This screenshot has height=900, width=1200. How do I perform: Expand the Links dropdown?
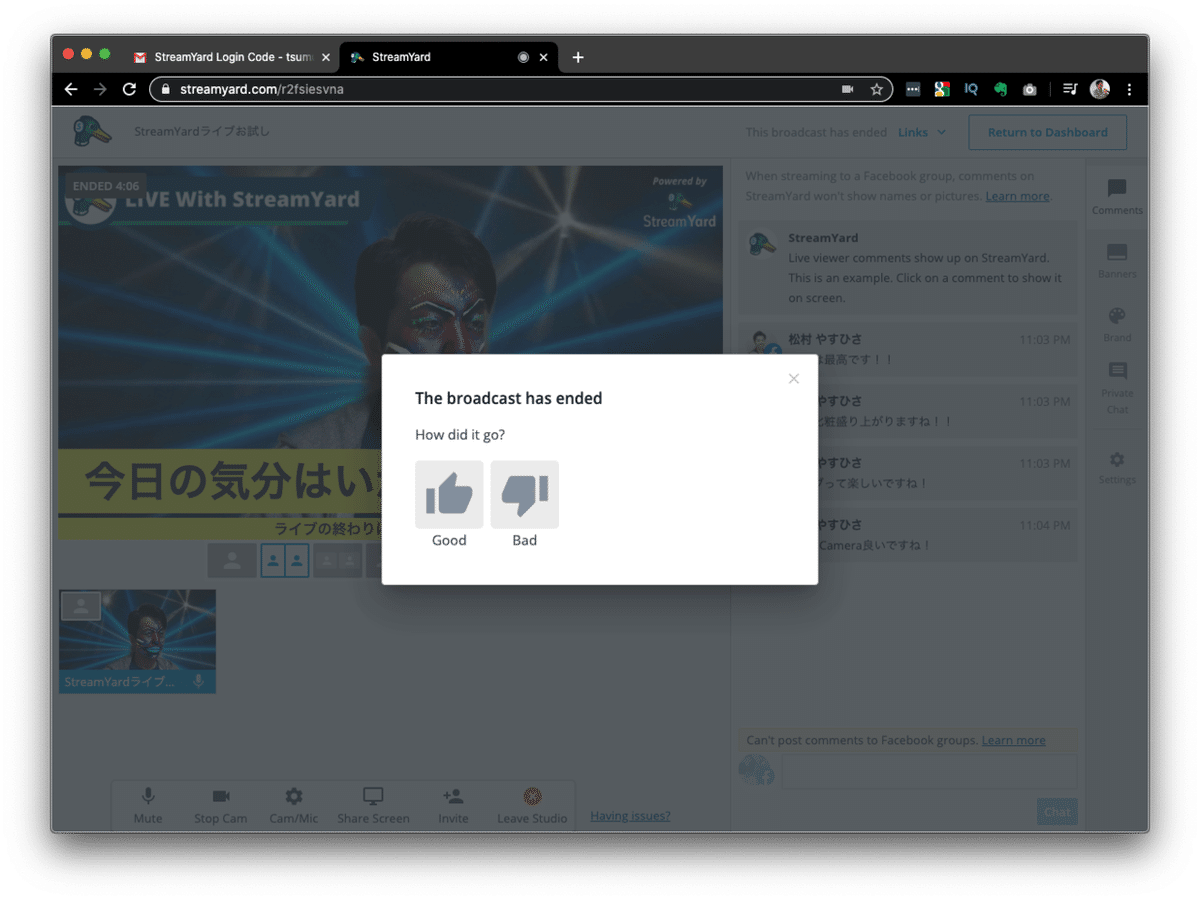922,132
